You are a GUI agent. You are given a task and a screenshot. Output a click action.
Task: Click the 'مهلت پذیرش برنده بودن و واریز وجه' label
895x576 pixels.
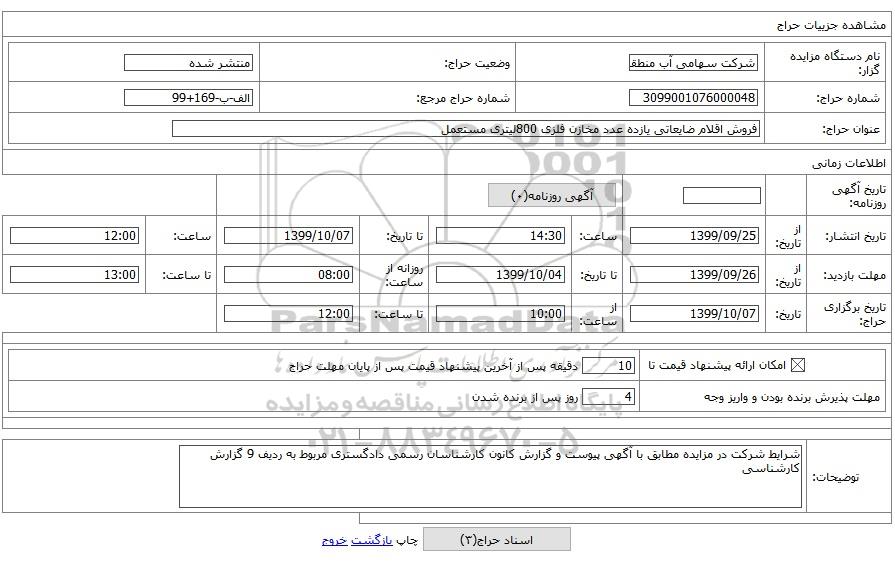[792, 397]
